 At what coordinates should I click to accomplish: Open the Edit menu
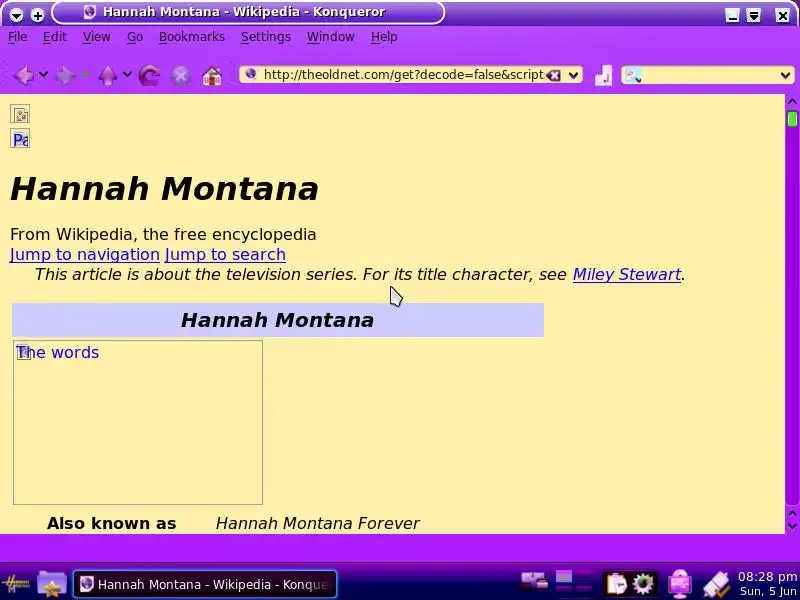pos(55,37)
